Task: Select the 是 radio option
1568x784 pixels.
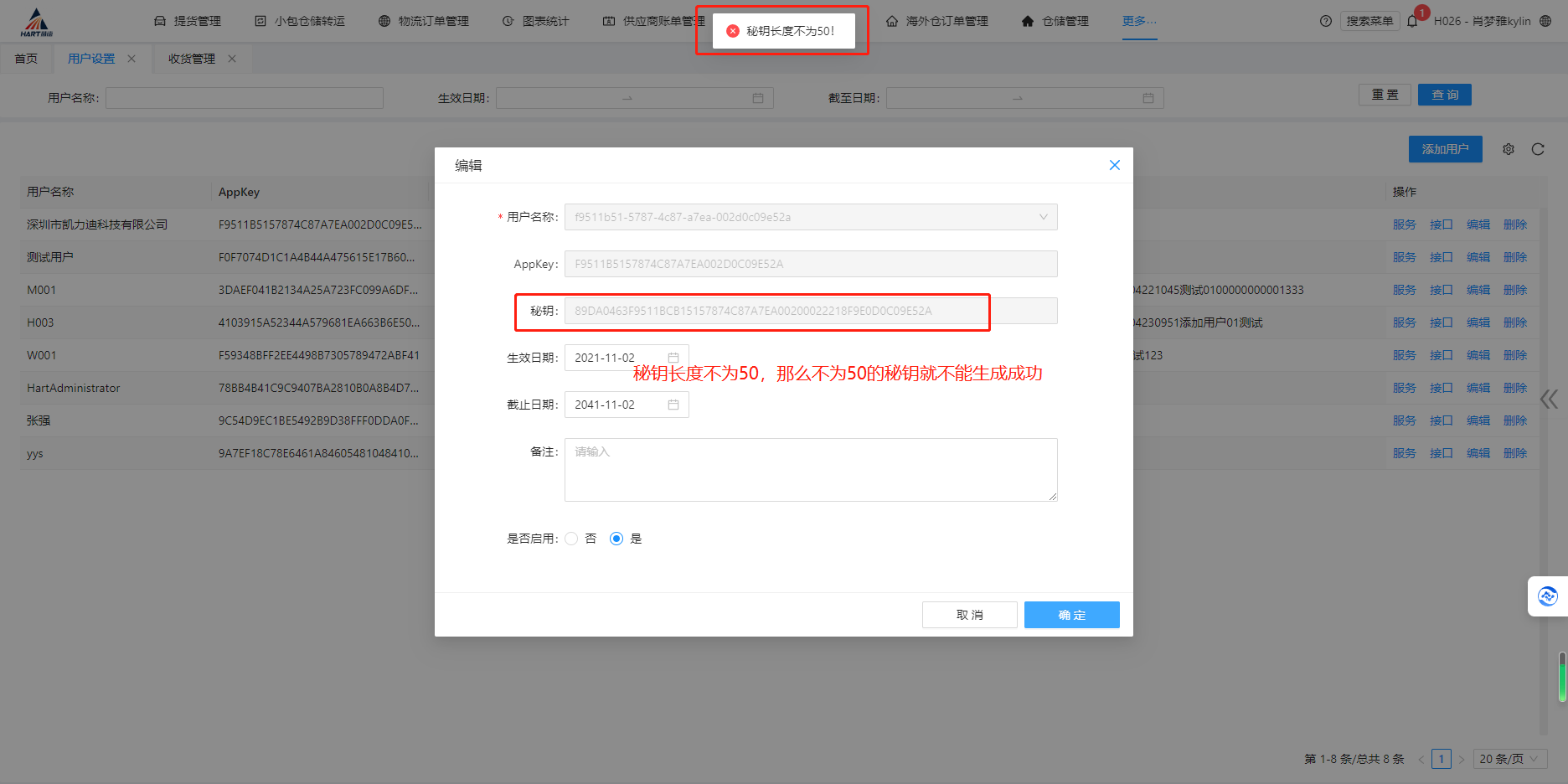Action: click(x=616, y=539)
